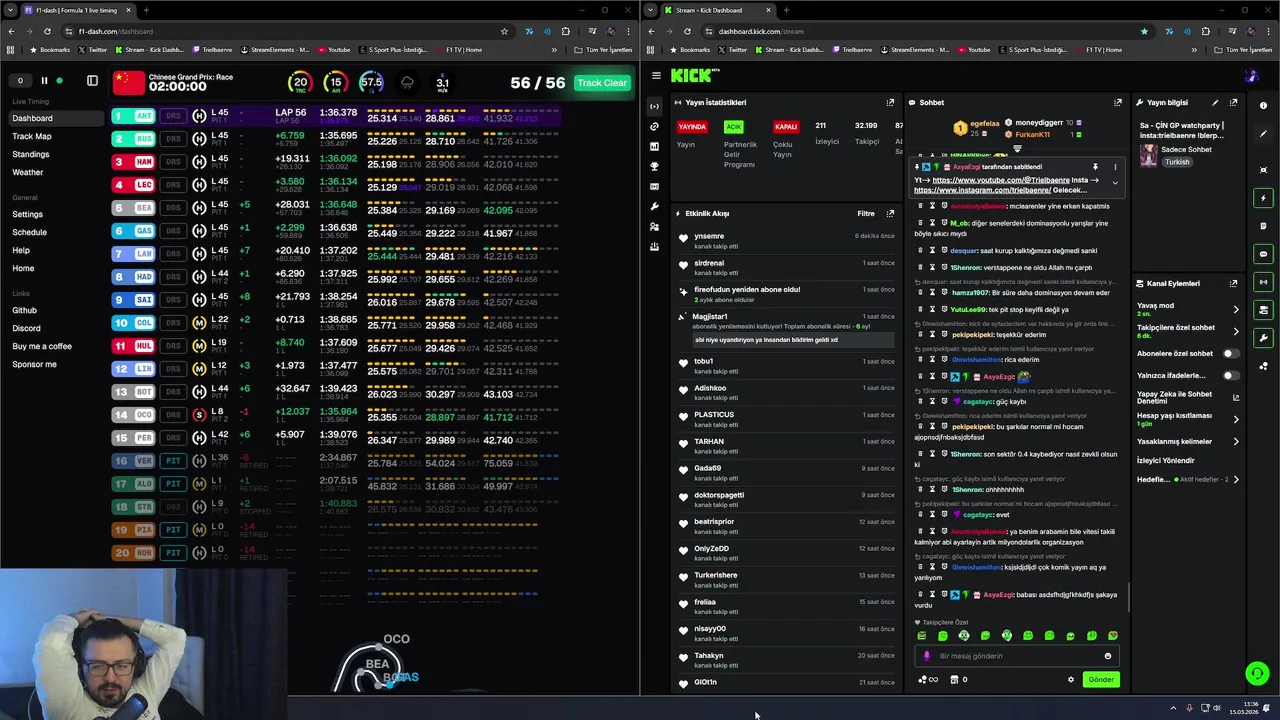
Task: Pause the f1-dash live timing playback
Action: pyautogui.click(x=44, y=81)
